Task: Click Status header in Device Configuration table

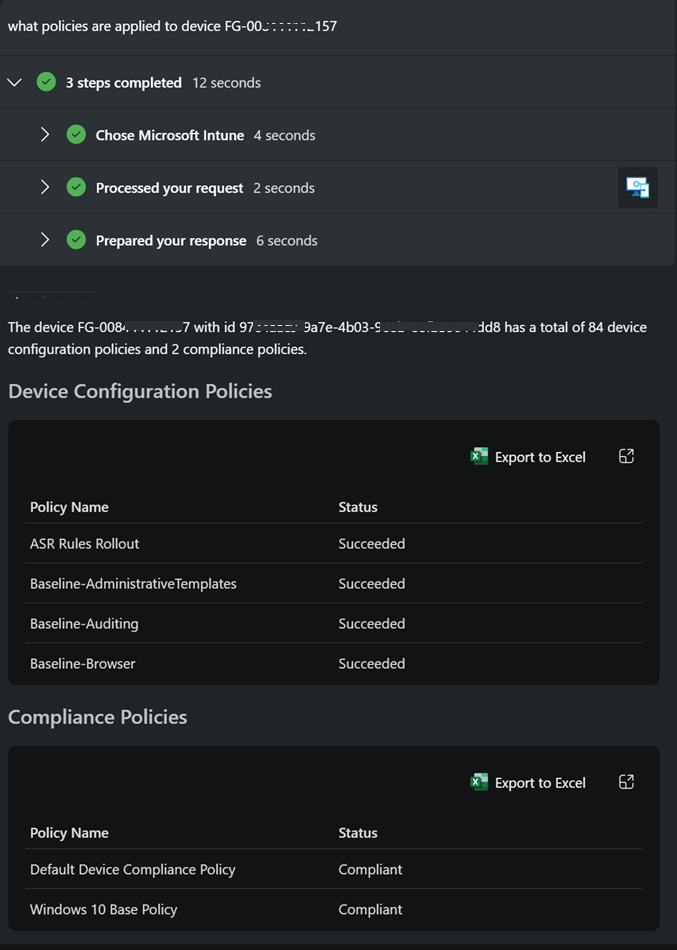Action: click(358, 507)
